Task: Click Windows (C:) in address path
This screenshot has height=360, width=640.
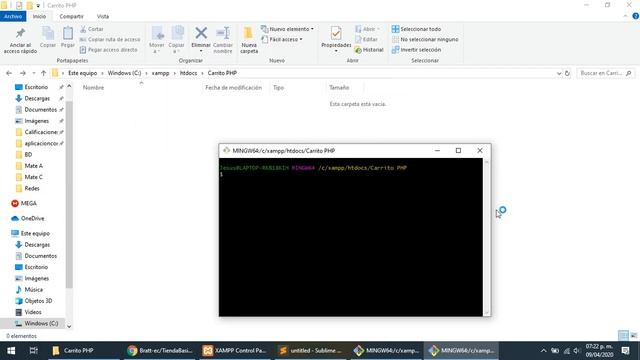Action: click(x=124, y=73)
